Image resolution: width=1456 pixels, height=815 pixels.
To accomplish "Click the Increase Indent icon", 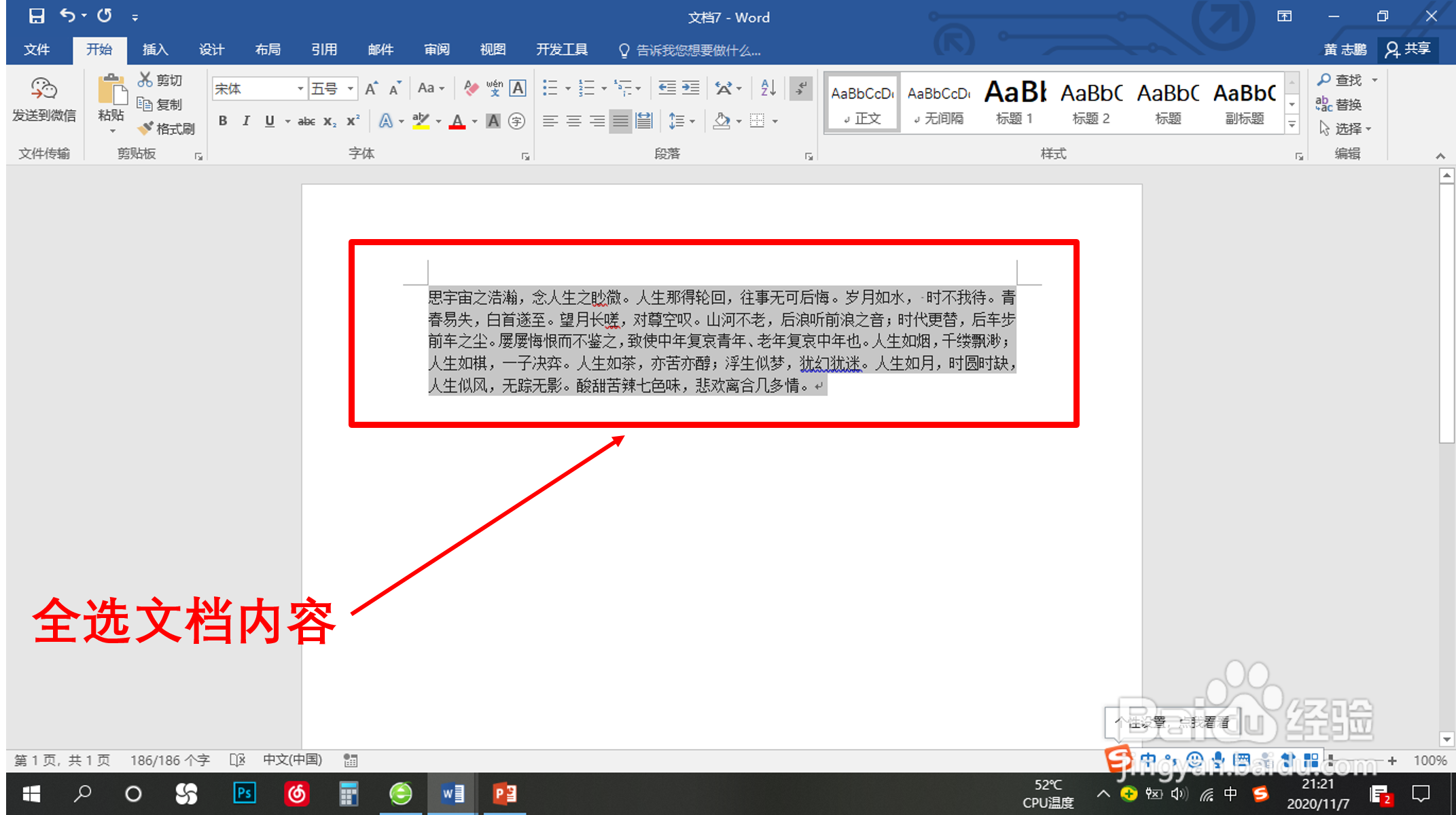I will pyautogui.click(x=690, y=88).
